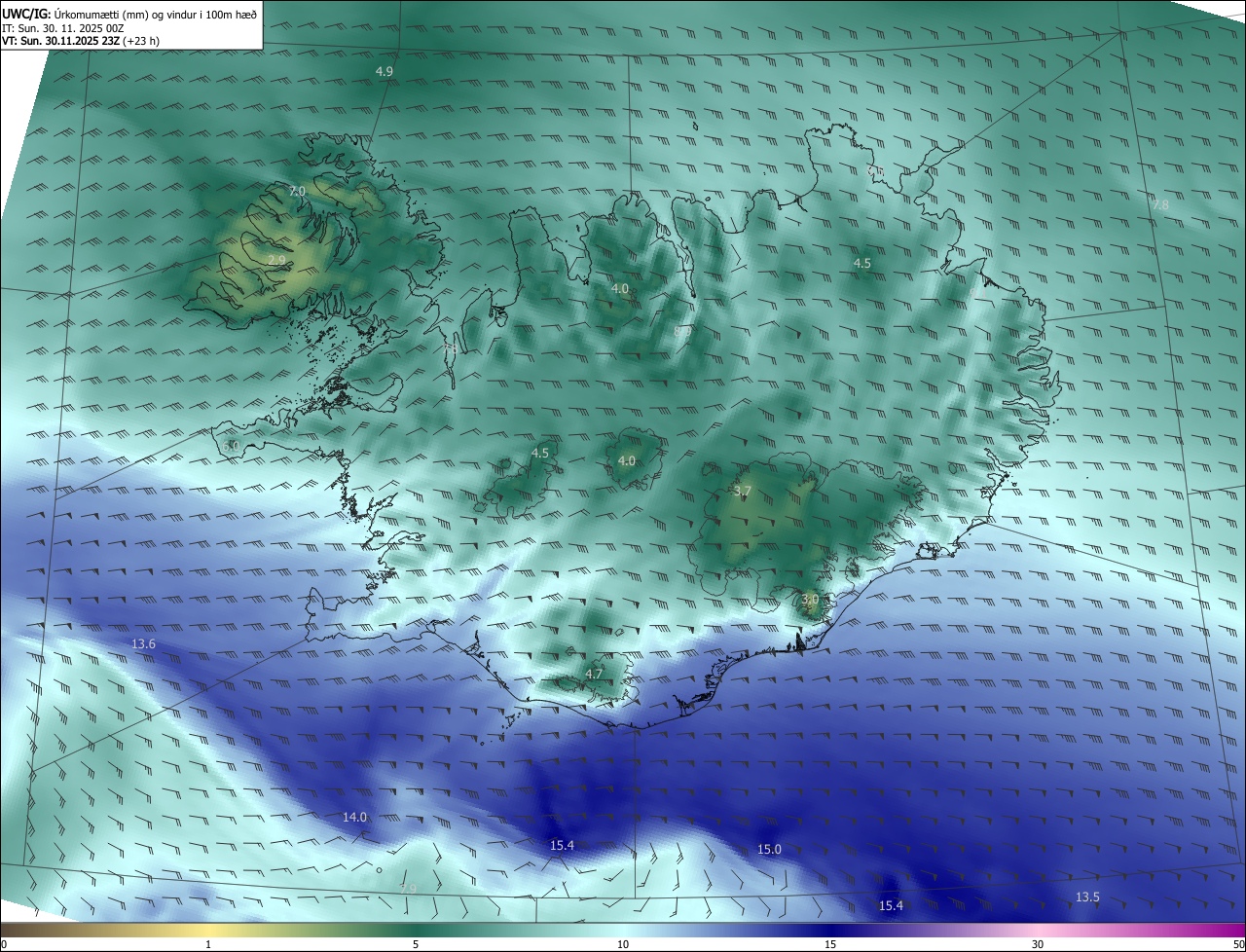Click the '10' tick on the color scale
The height and width of the screenshot is (952, 1246).
[623, 944]
